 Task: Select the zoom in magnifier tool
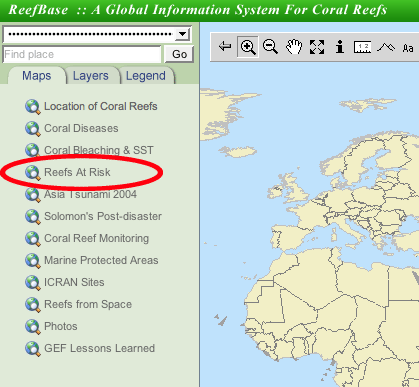[x=248, y=47]
